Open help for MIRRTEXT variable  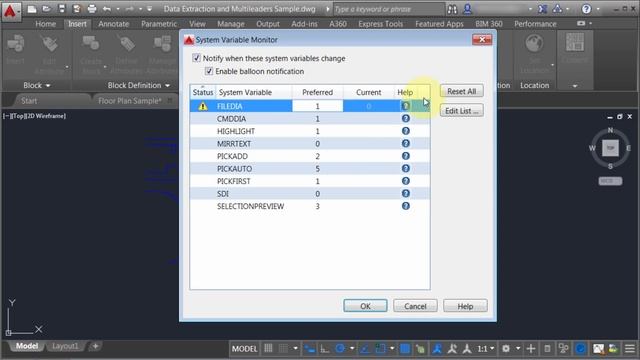click(405, 143)
